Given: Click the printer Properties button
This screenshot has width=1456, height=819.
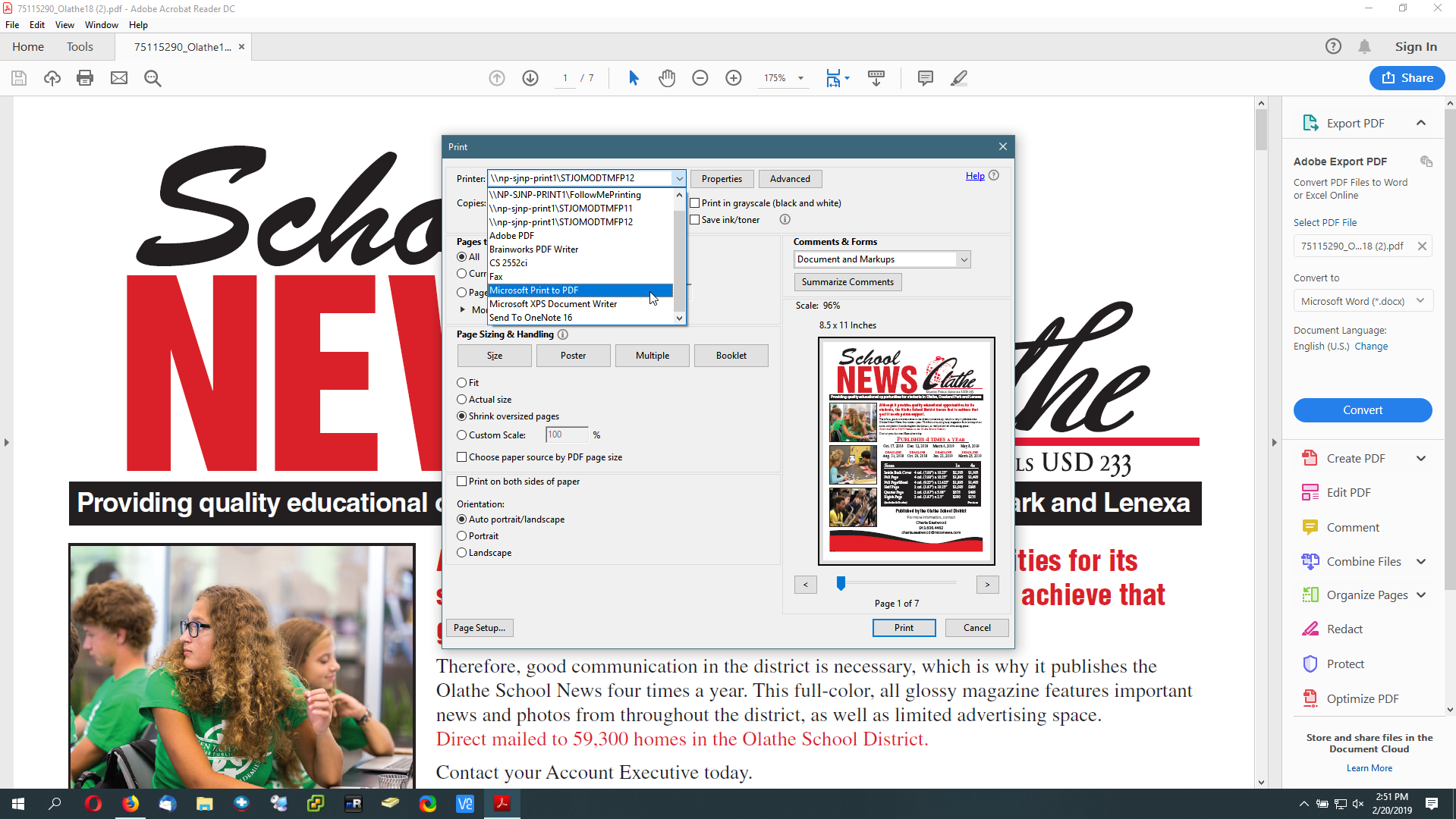Looking at the screenshot, I should tap(722, 179).
